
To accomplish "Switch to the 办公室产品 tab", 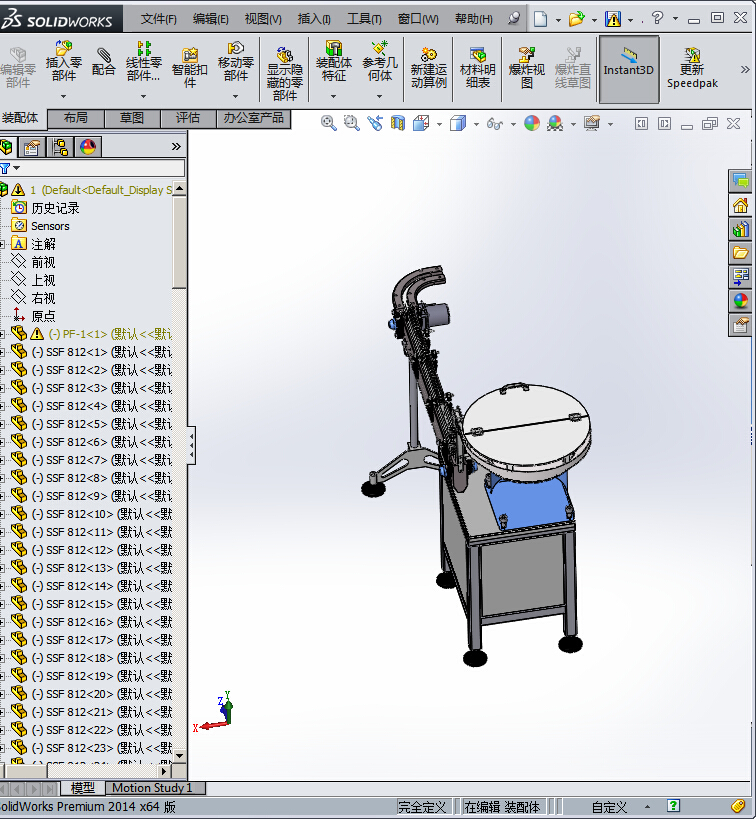I will pos(253,118).
